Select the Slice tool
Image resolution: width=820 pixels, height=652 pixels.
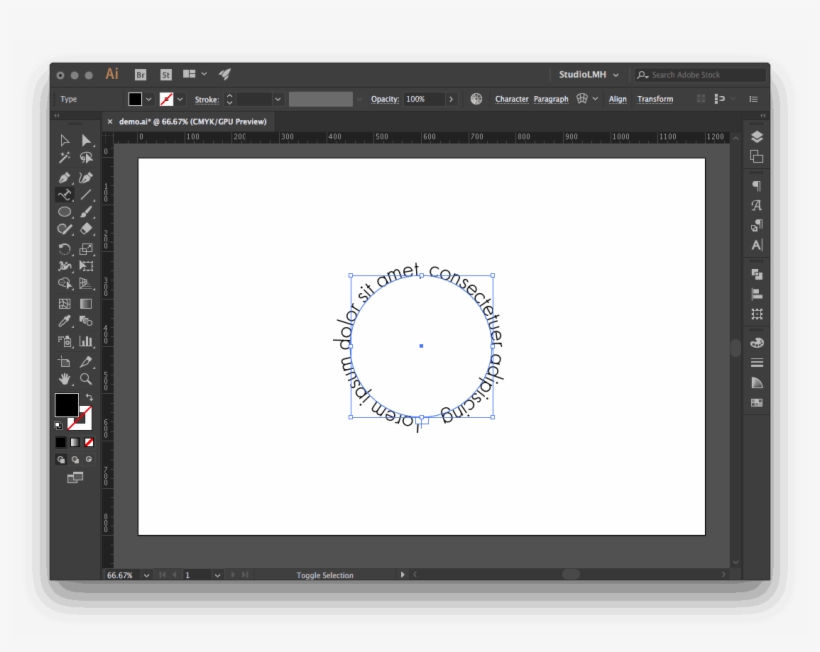(x=86, y=361)
